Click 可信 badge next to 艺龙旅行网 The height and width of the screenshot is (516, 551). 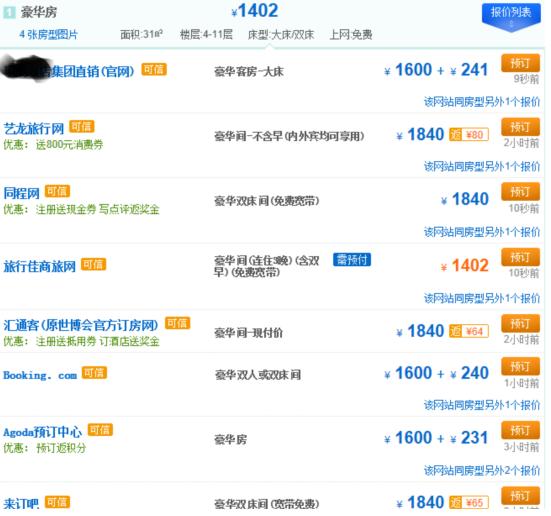[82, 127]
